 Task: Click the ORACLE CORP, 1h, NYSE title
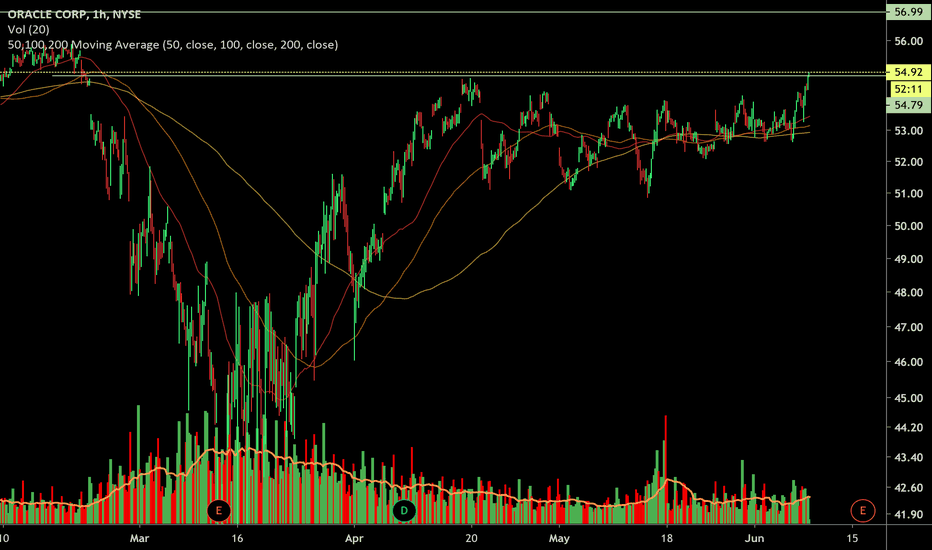(x=74, y=14)
